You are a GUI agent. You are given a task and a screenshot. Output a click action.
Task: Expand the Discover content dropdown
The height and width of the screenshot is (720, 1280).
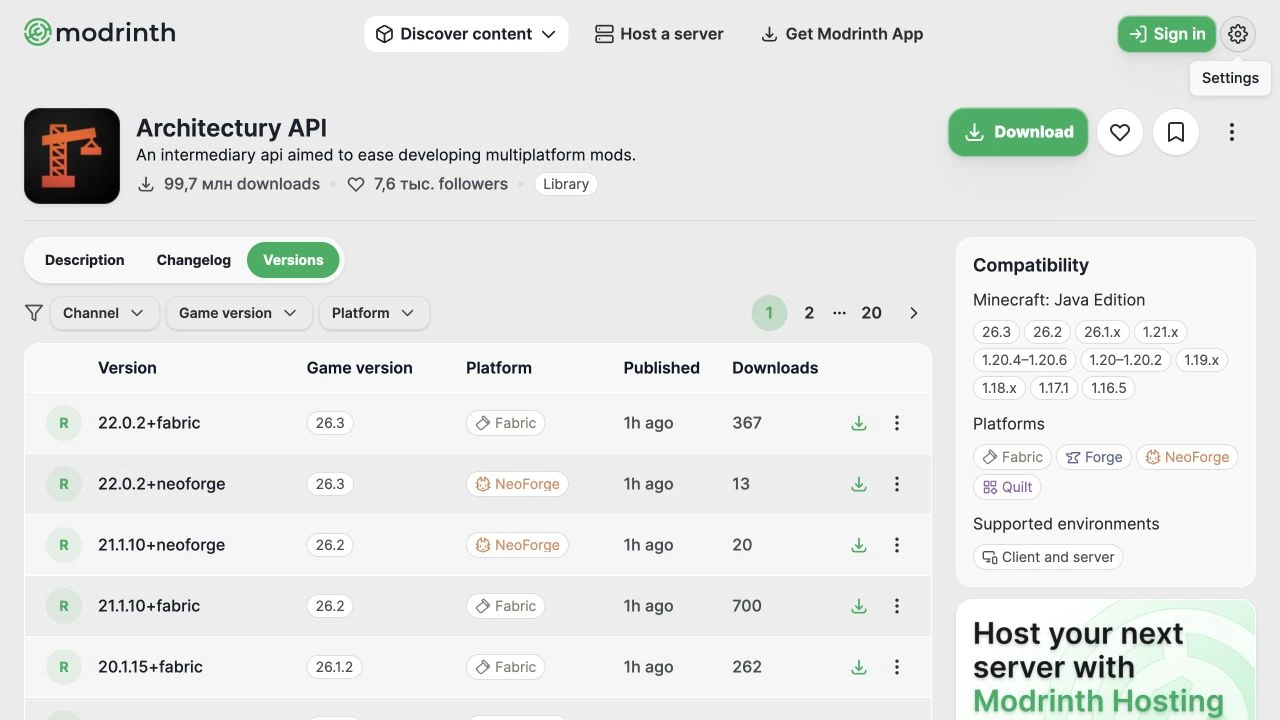coord(466,34)
